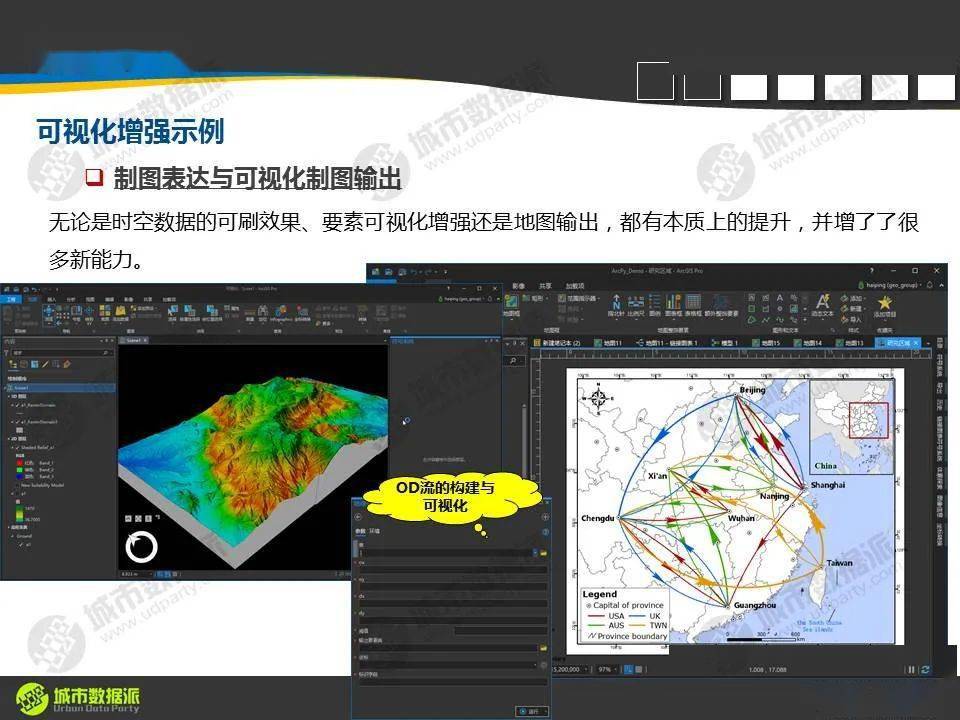Click the on-screen navigator circle in scene

[141, 547]
